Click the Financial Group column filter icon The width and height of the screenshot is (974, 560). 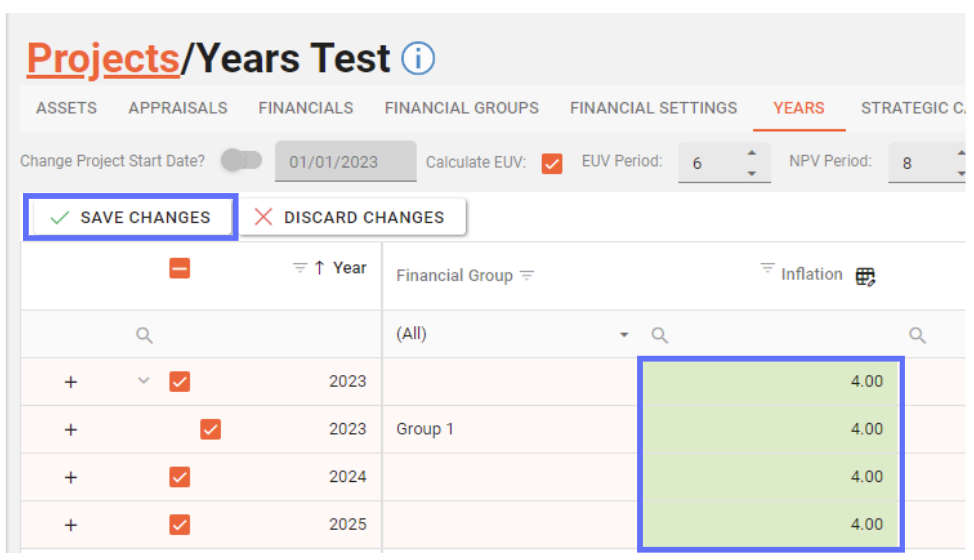527,276
